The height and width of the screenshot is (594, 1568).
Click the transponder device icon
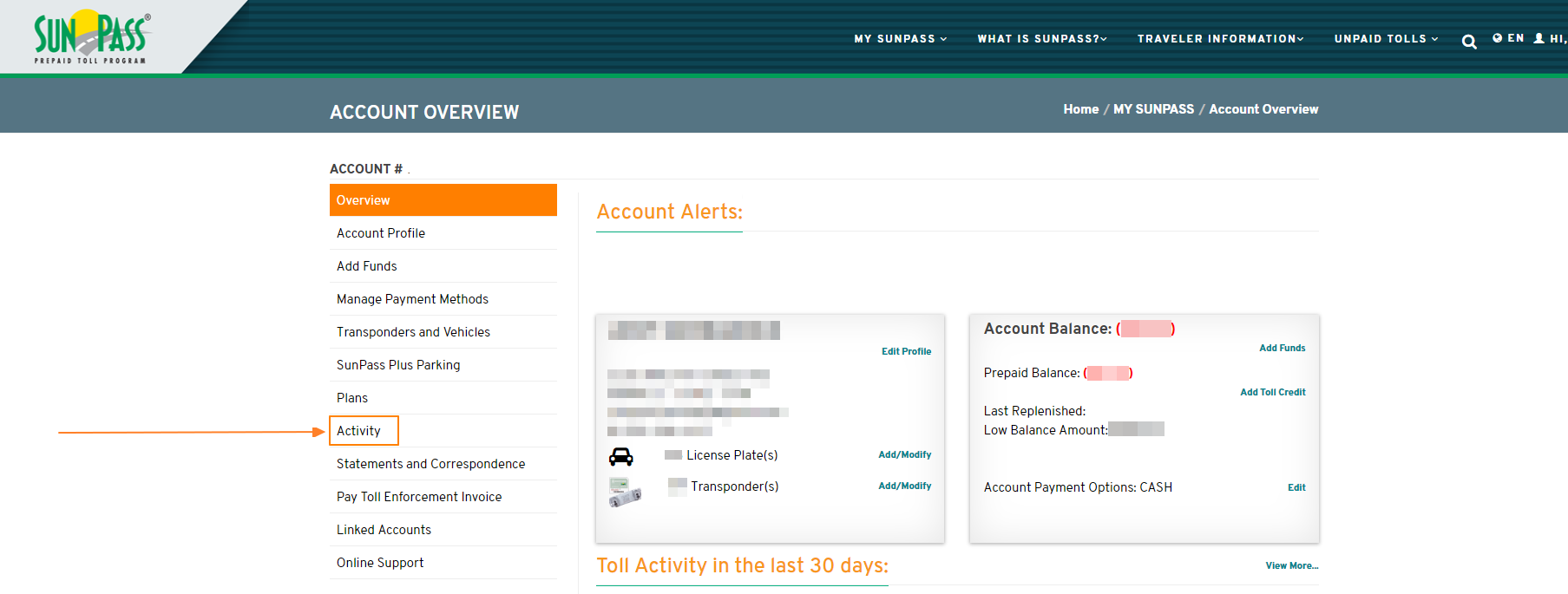click(x=625, y=492)
